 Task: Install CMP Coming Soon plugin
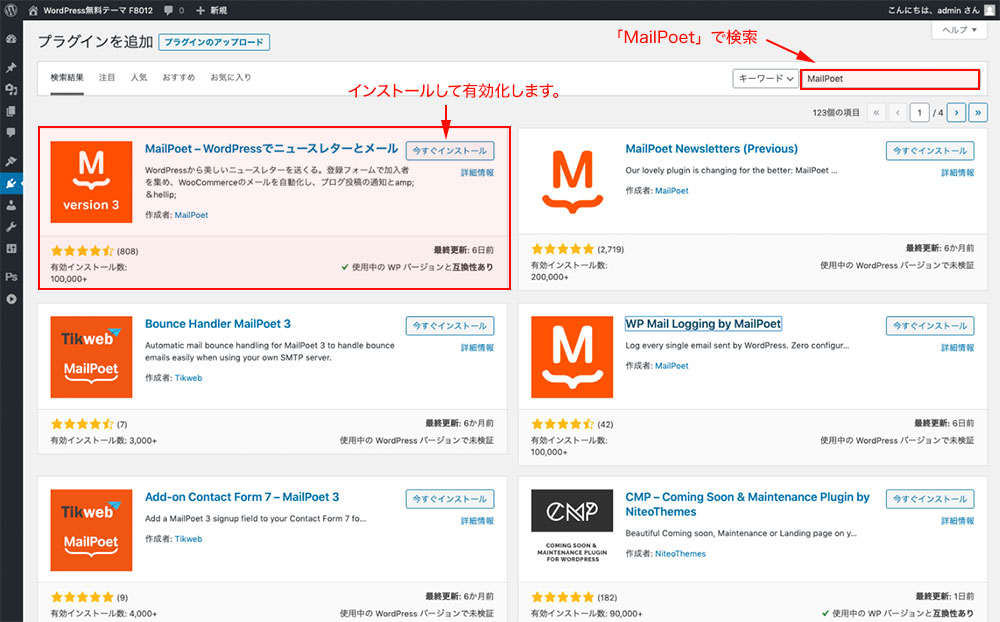(930, 499)
